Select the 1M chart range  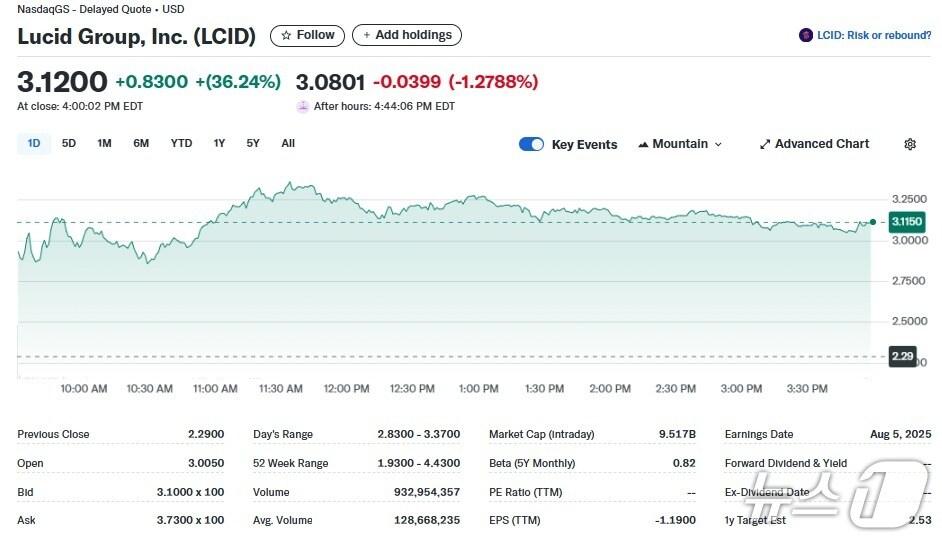[x=104, y=143]
